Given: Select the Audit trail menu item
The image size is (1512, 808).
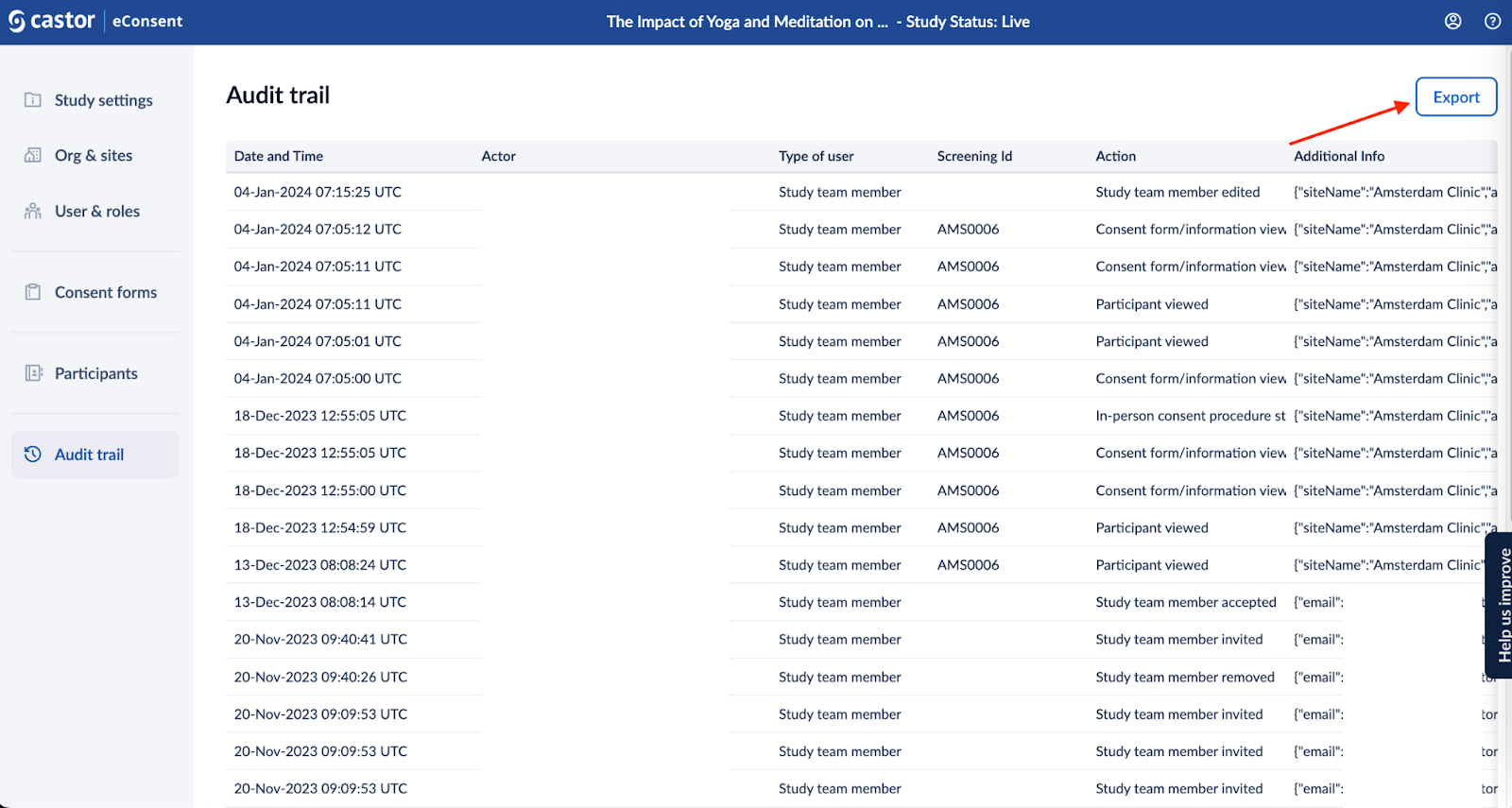Looking at the screenshot, I should point(95,454).
